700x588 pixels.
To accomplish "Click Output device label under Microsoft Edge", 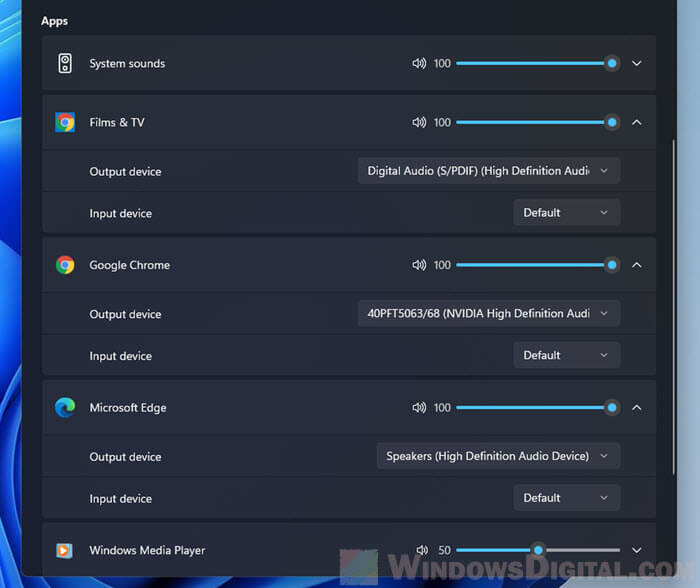I will coord(125,457).
